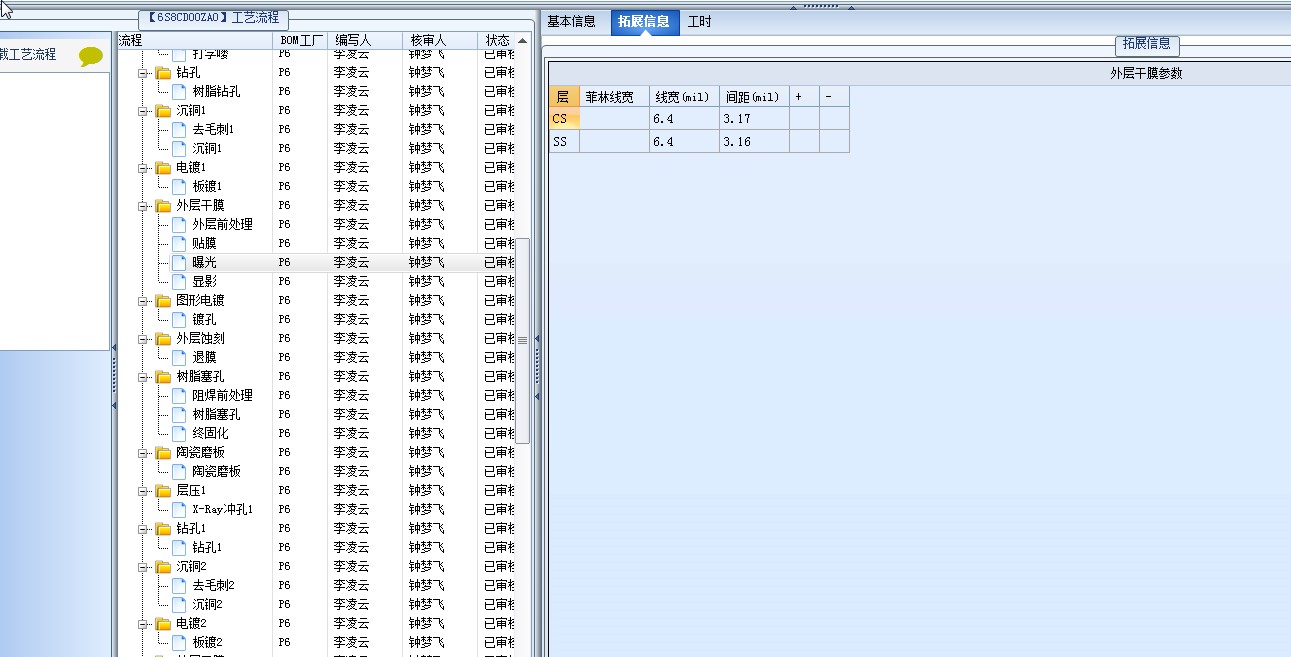The width and height of the screenshot is (1291, 657).
Task: Click the 外层干膜 folder icon
Action: click(163, 206)
